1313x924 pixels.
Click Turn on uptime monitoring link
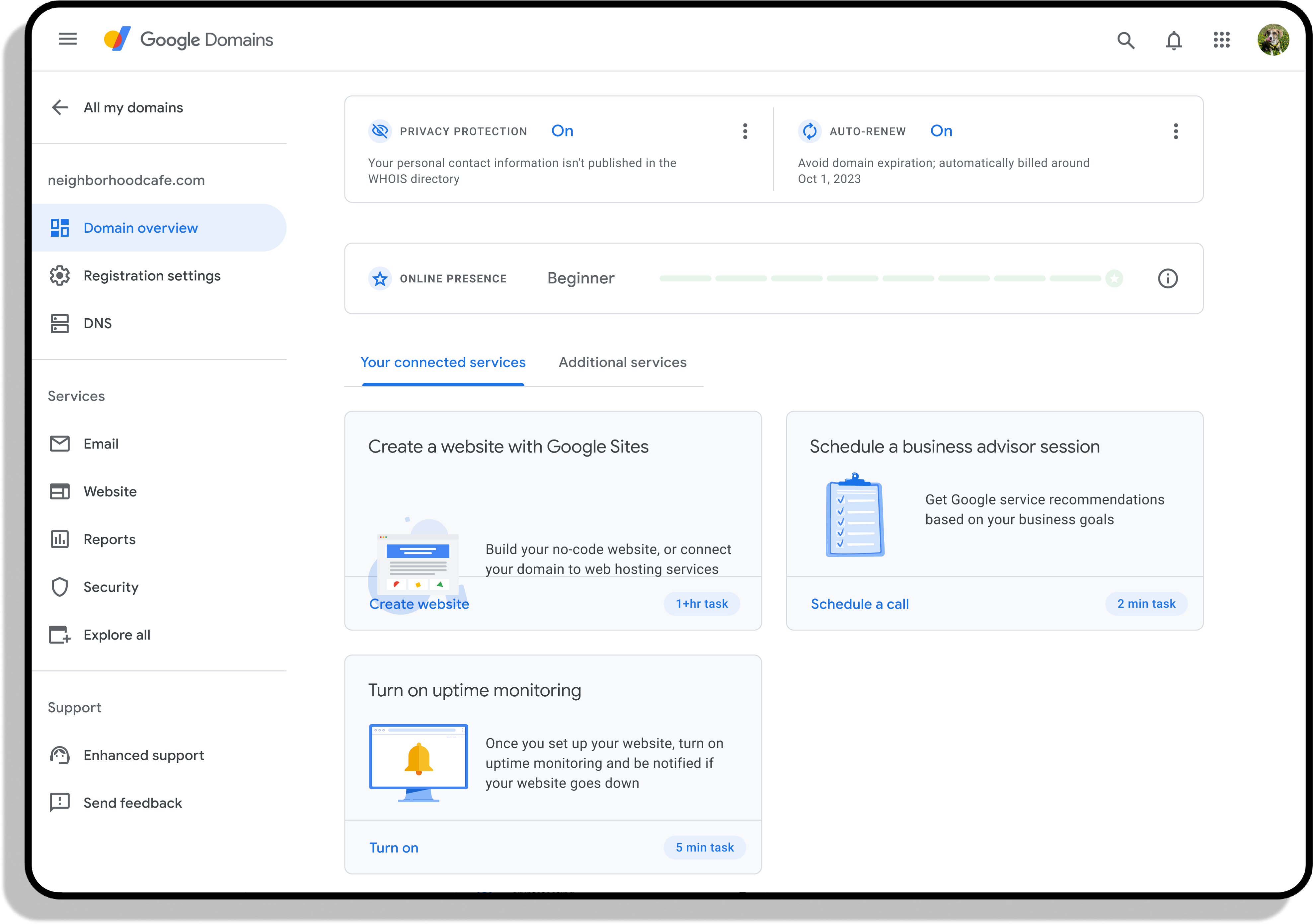pyautogui.click(x=393, y=847)
